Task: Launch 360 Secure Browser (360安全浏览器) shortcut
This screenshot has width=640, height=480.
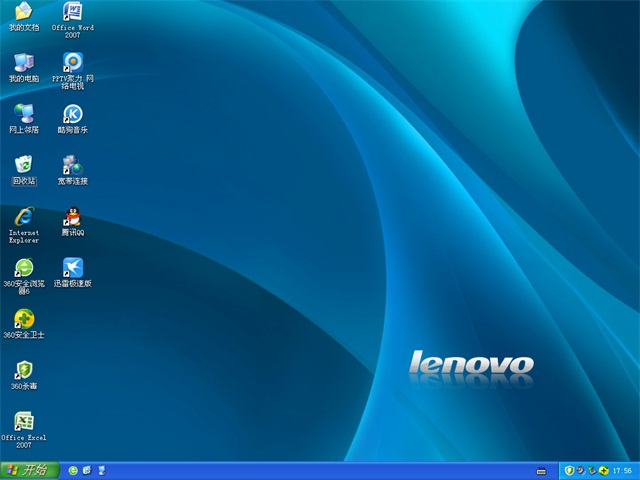Action: click(23, 268)
